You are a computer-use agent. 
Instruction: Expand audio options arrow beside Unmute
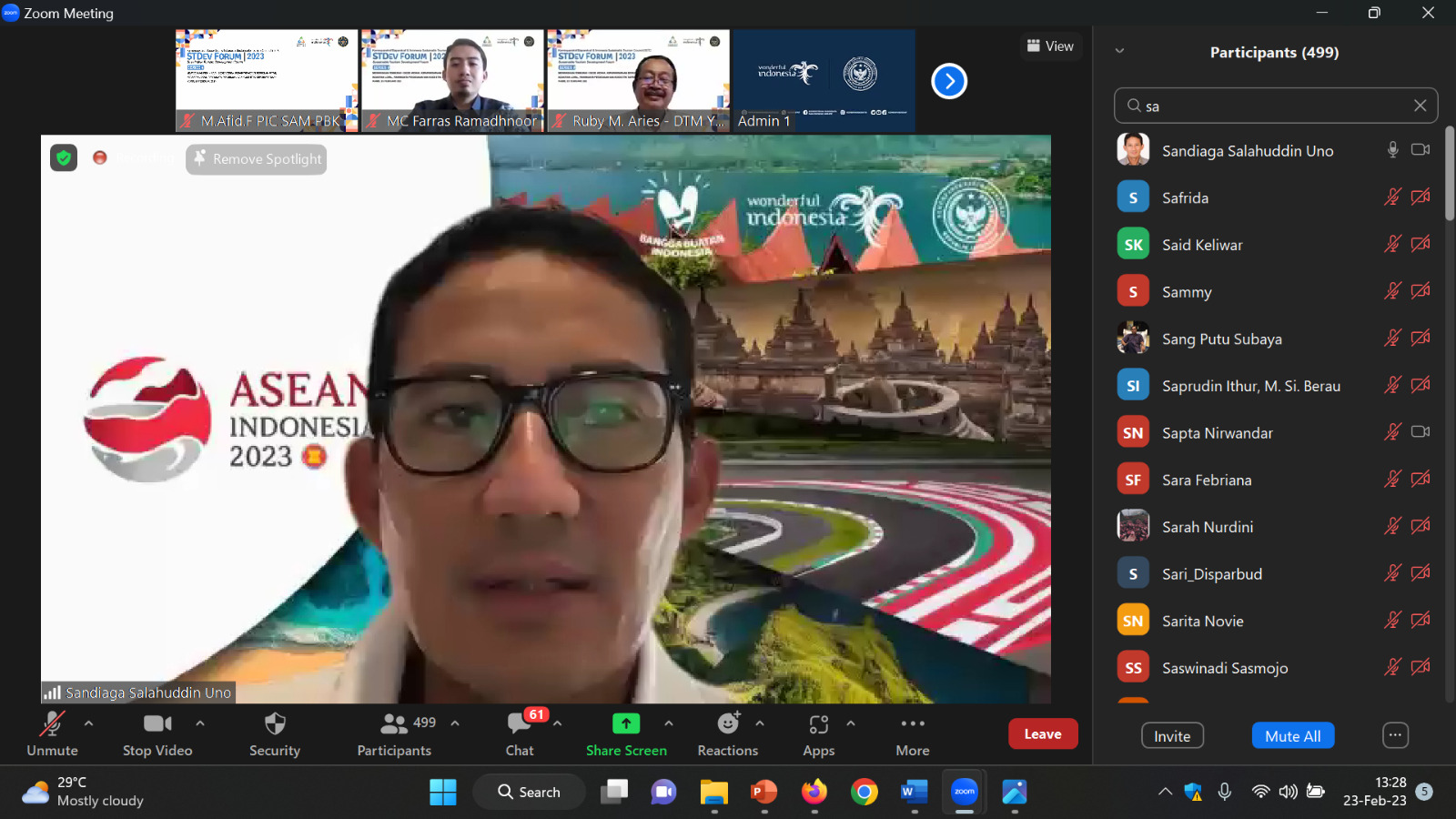(x=88, y=723)
